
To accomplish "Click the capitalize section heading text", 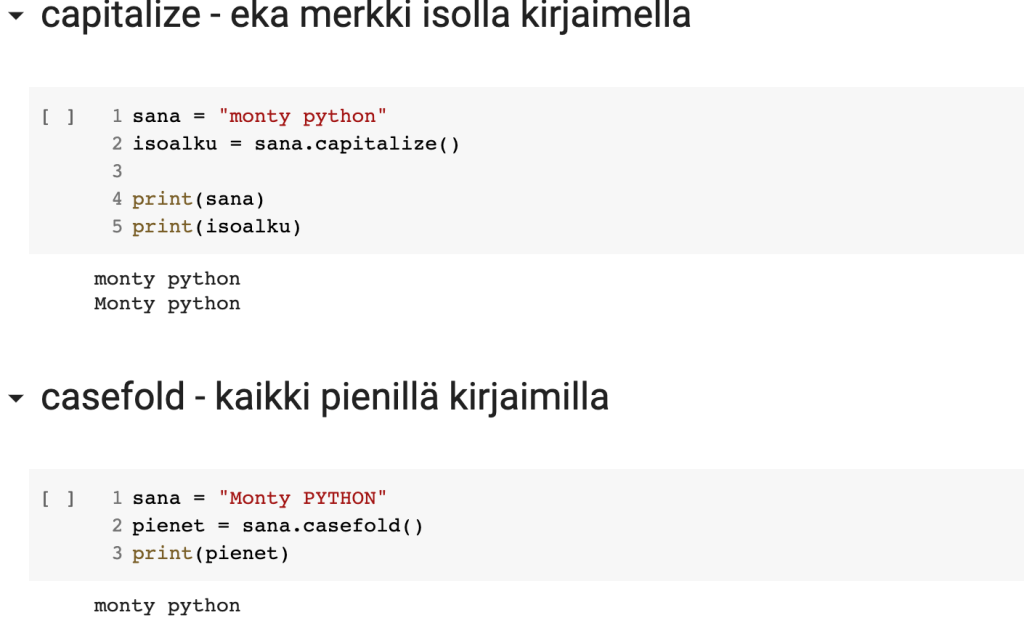I will click(365, 16).
